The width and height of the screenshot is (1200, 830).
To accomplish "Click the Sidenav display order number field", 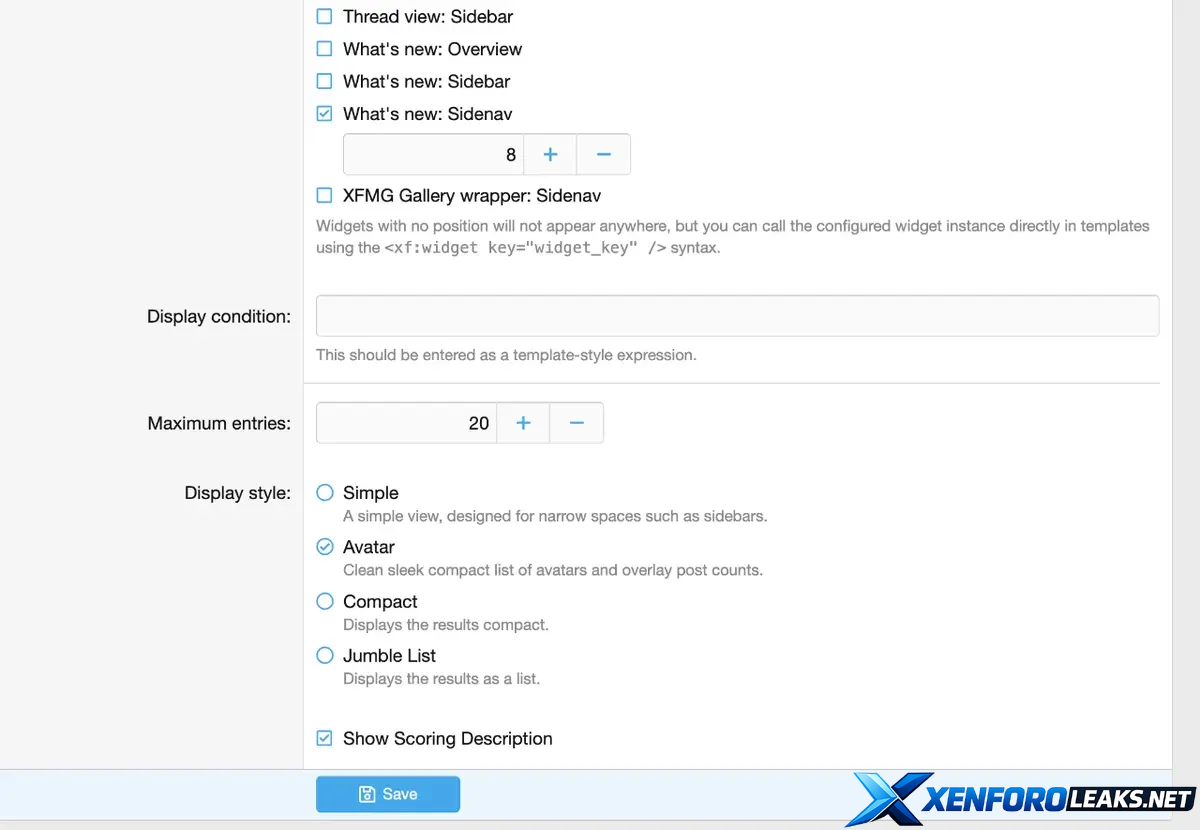I will click(433, 155).
